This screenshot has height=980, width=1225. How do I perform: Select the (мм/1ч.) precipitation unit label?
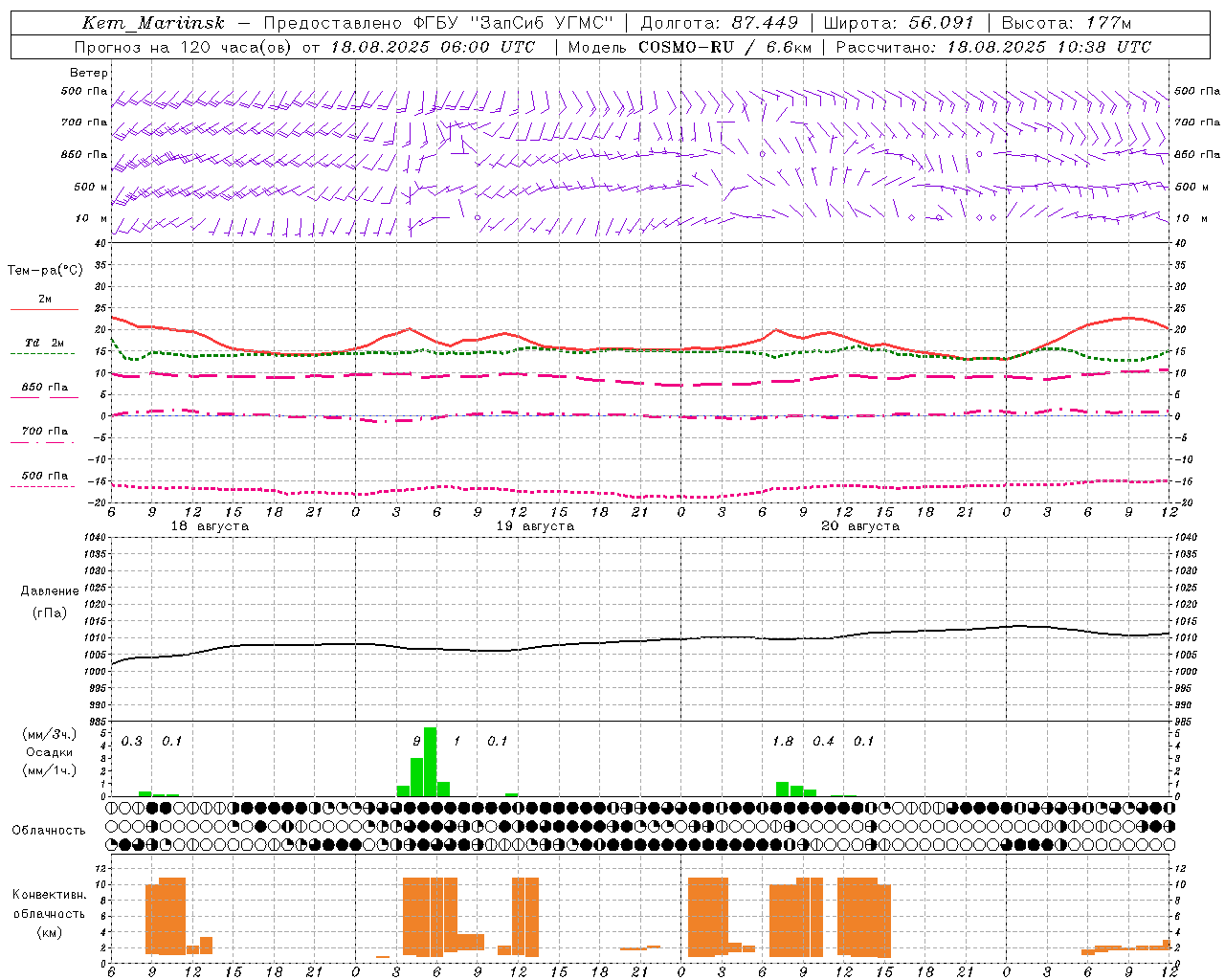tap(49, 770)
